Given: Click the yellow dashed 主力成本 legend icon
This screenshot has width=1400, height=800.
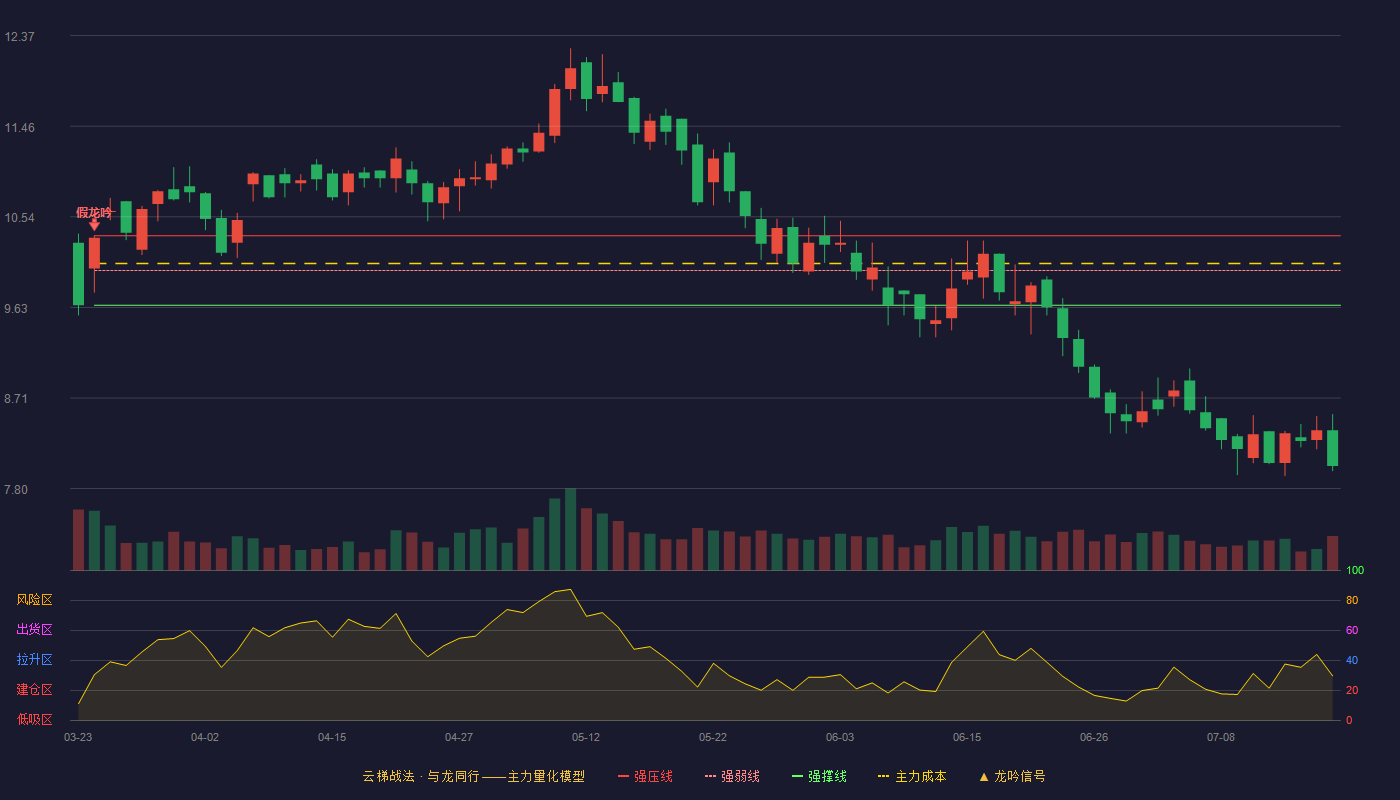Looking at the screenshot, I should point(883,777).
